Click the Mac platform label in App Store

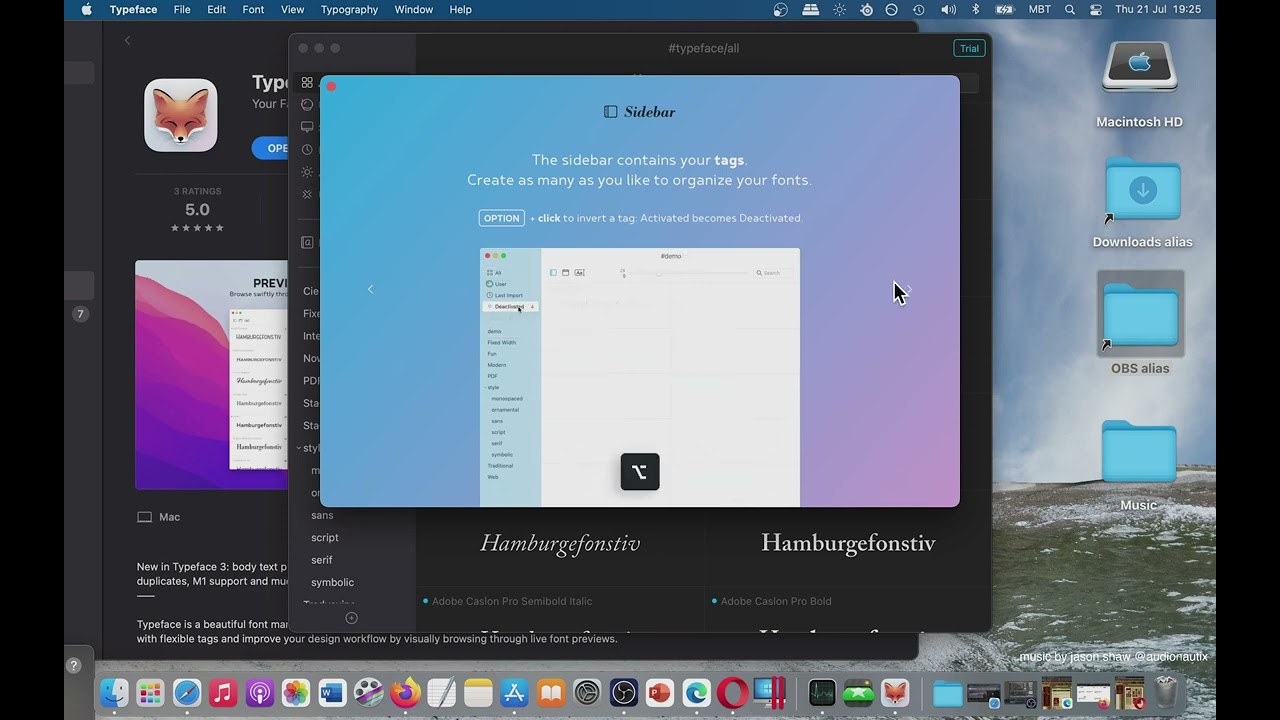159,517
